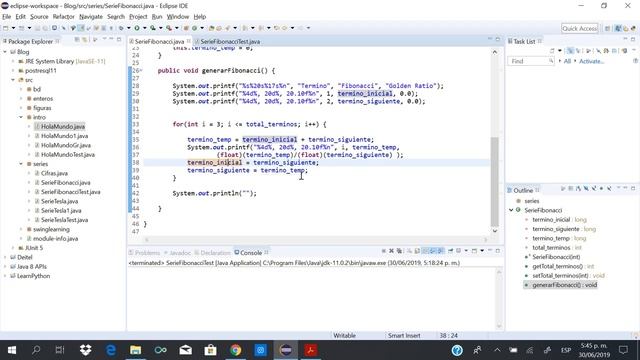Open the Run button dropdown arrow
Image resolution: width=640 pixels, height=360 pixels.
click(144, 28)
